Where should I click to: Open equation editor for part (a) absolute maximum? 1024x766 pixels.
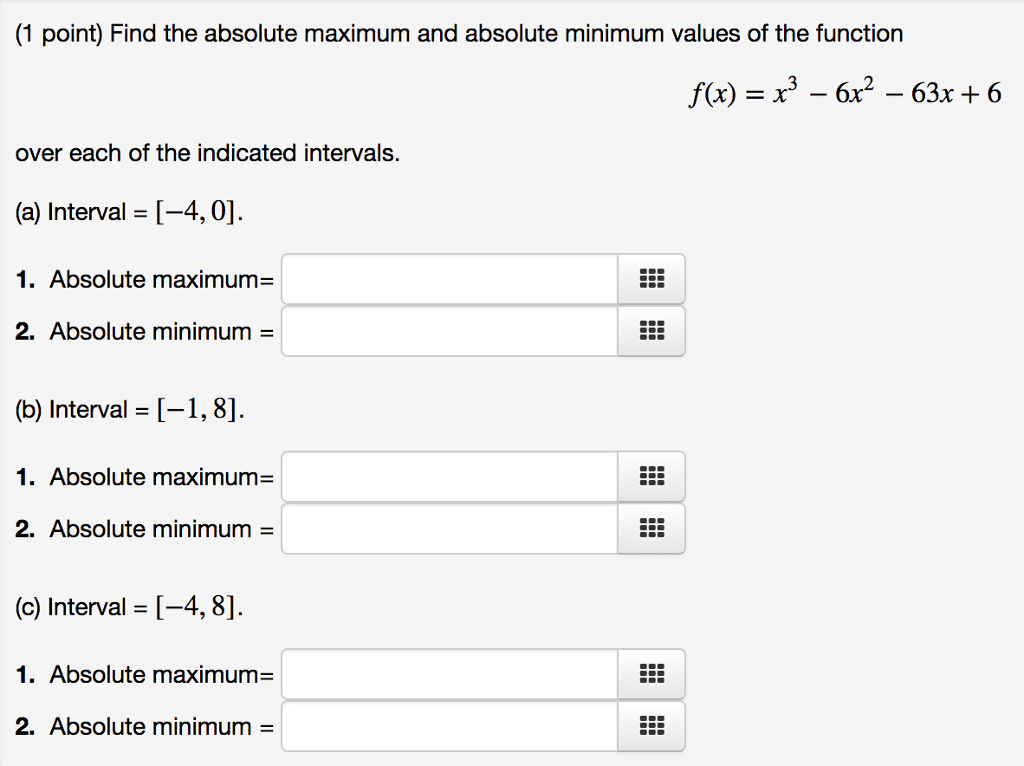coord(651,279)
